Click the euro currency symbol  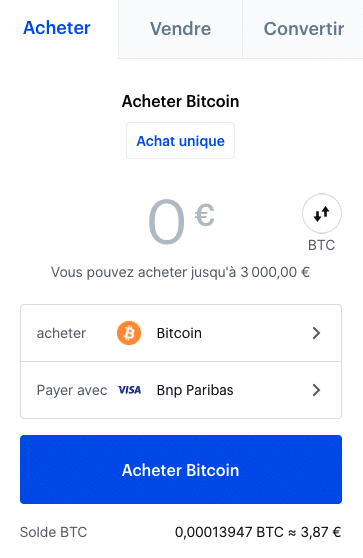[x=204, y=215]
